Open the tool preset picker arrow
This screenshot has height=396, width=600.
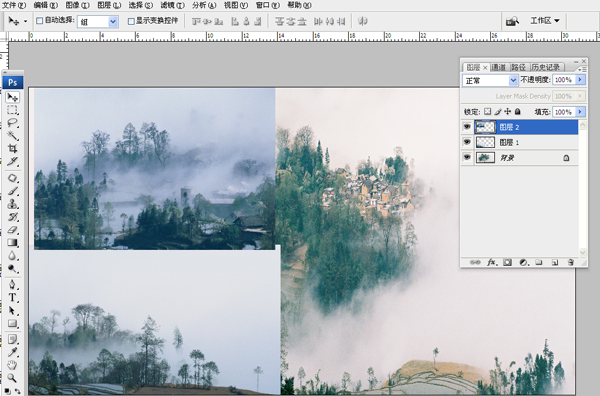click(x=25, y=21)
